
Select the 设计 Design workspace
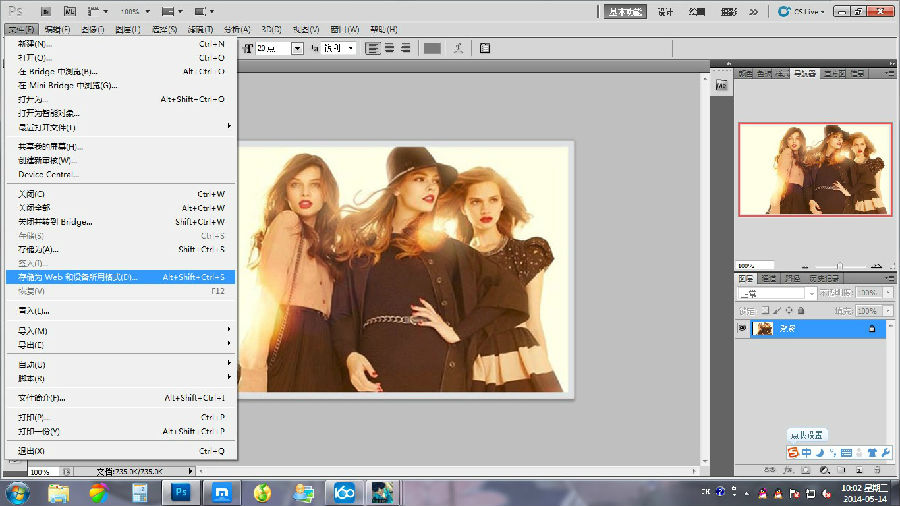pos(665,11)
